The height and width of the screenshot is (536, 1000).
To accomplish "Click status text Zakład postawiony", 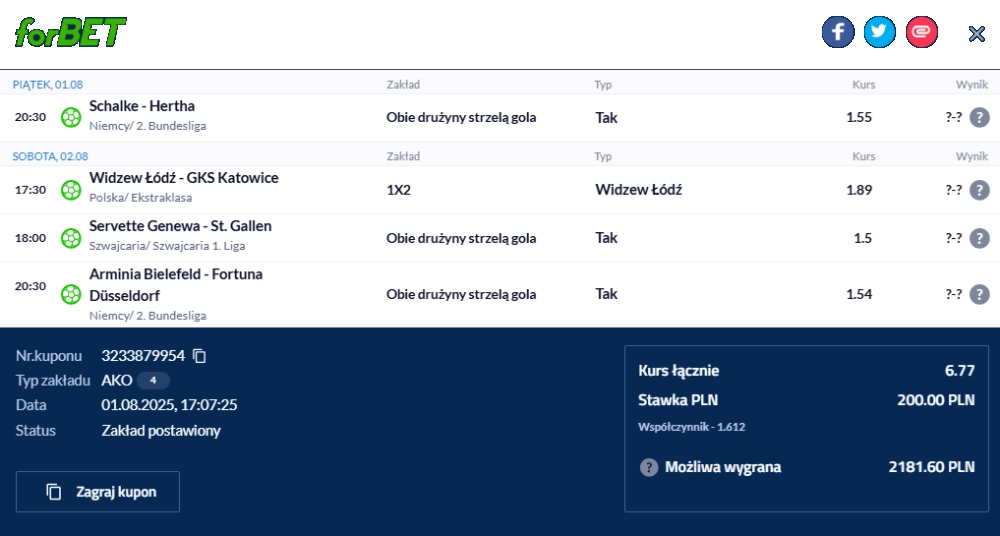I will 161,431.
